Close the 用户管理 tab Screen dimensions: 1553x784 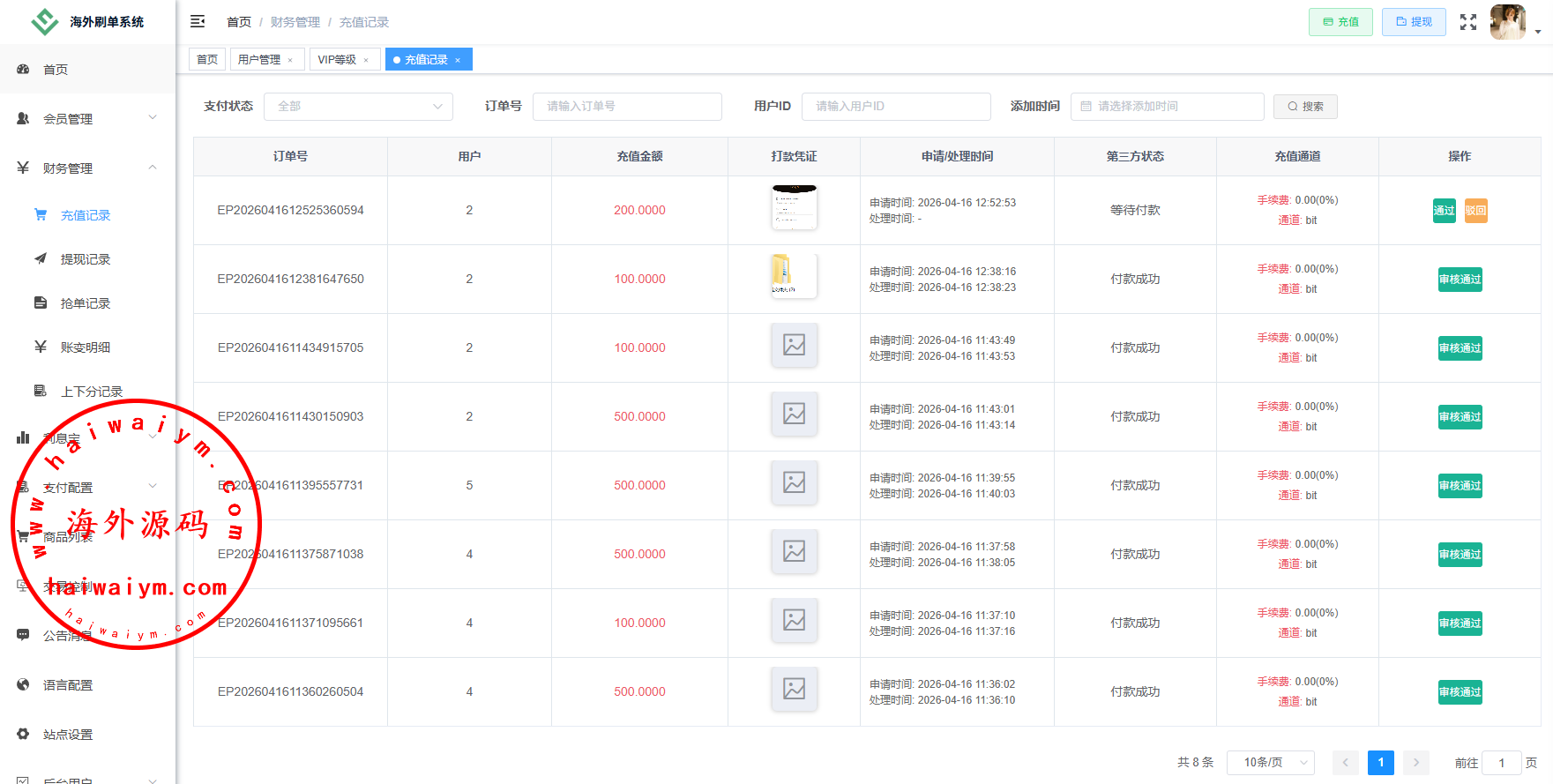coord(290,60)
